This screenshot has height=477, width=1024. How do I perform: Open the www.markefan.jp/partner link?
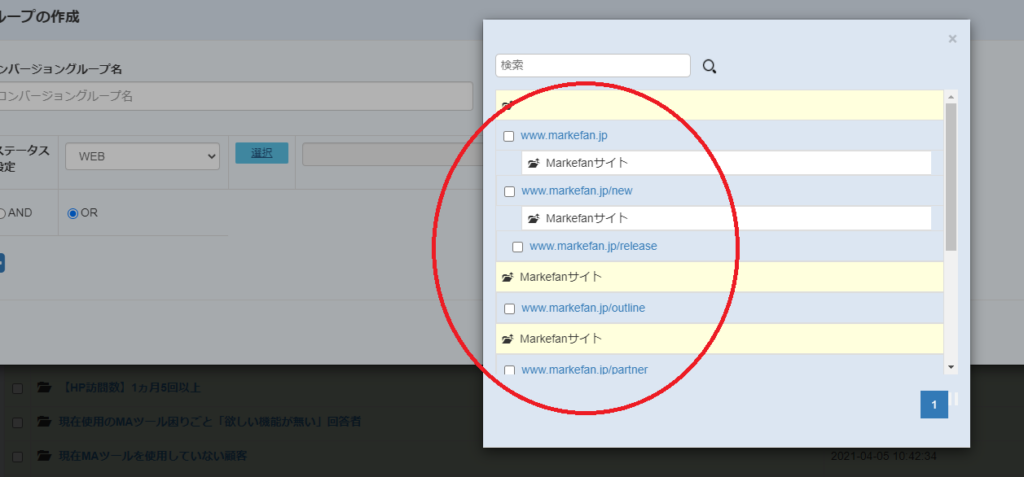coord(584,369)
